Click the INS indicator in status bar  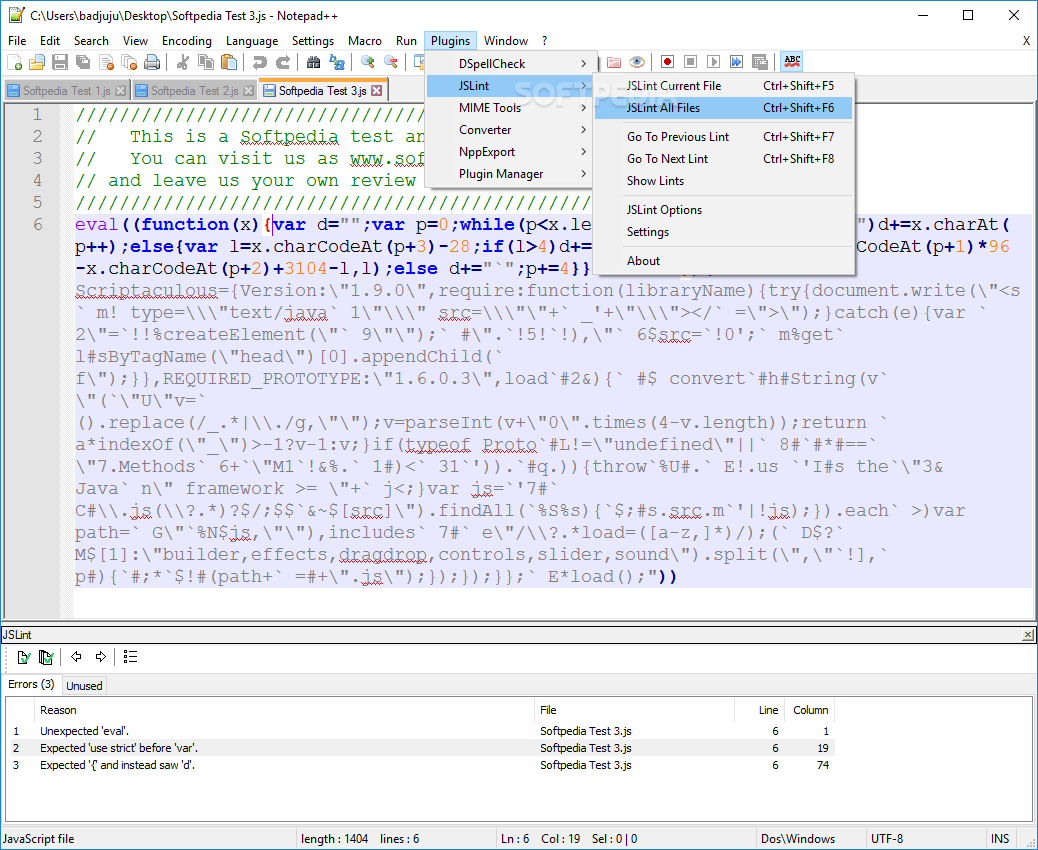pos(1000,839)
